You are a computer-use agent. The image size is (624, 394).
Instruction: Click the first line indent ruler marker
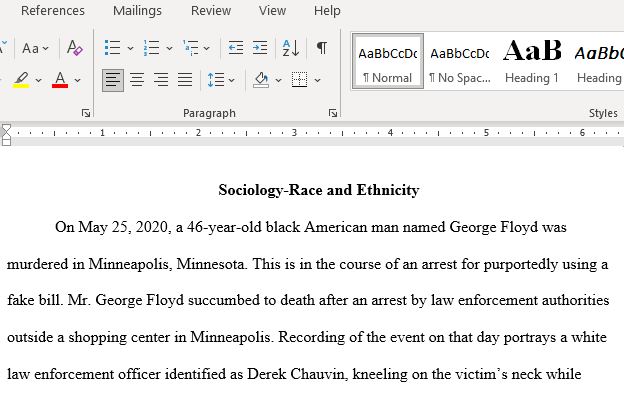(x=6, y=129)
